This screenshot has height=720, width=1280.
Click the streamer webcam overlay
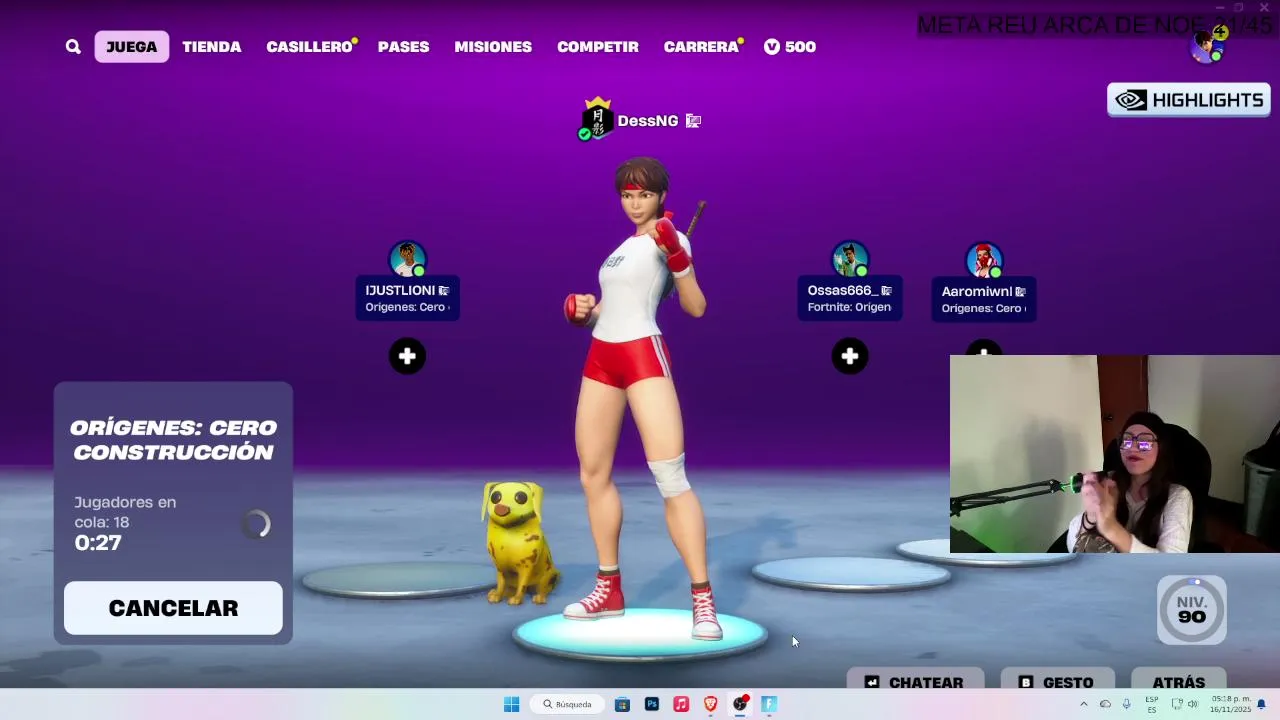(x=1114, y=454)
